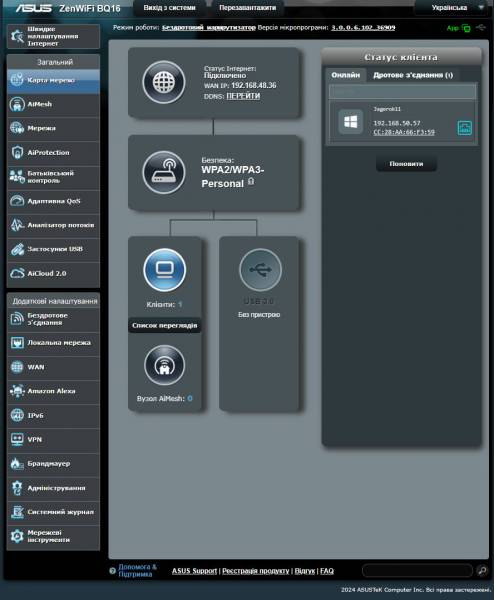Viewport: 494px width, 600px height.
Task: Click Вихід з системи logout button
Action: [169, 8]
